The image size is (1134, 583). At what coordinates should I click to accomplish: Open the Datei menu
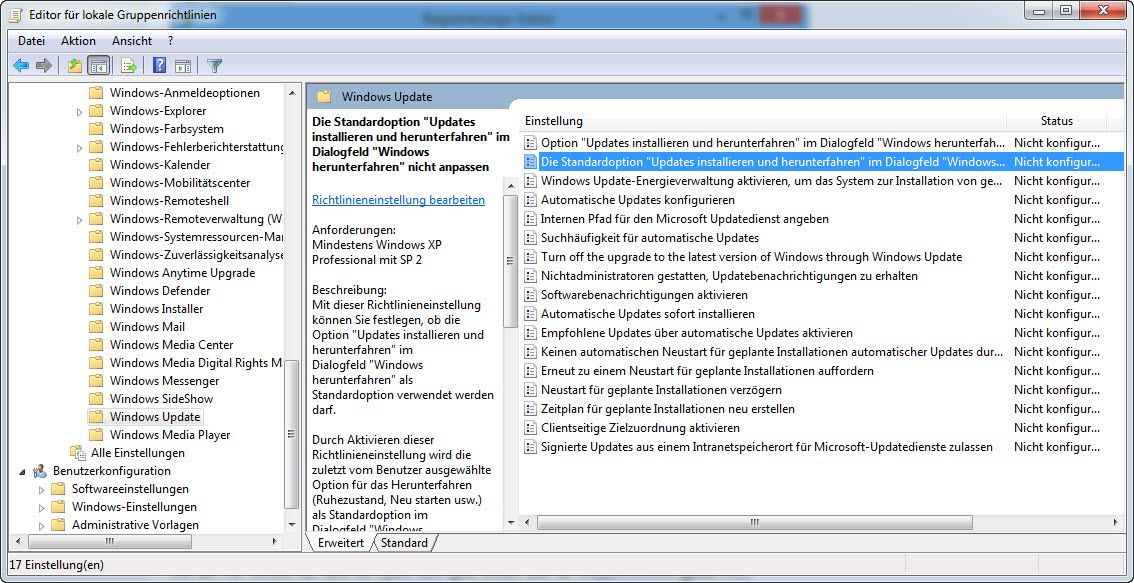coord(32,41)
